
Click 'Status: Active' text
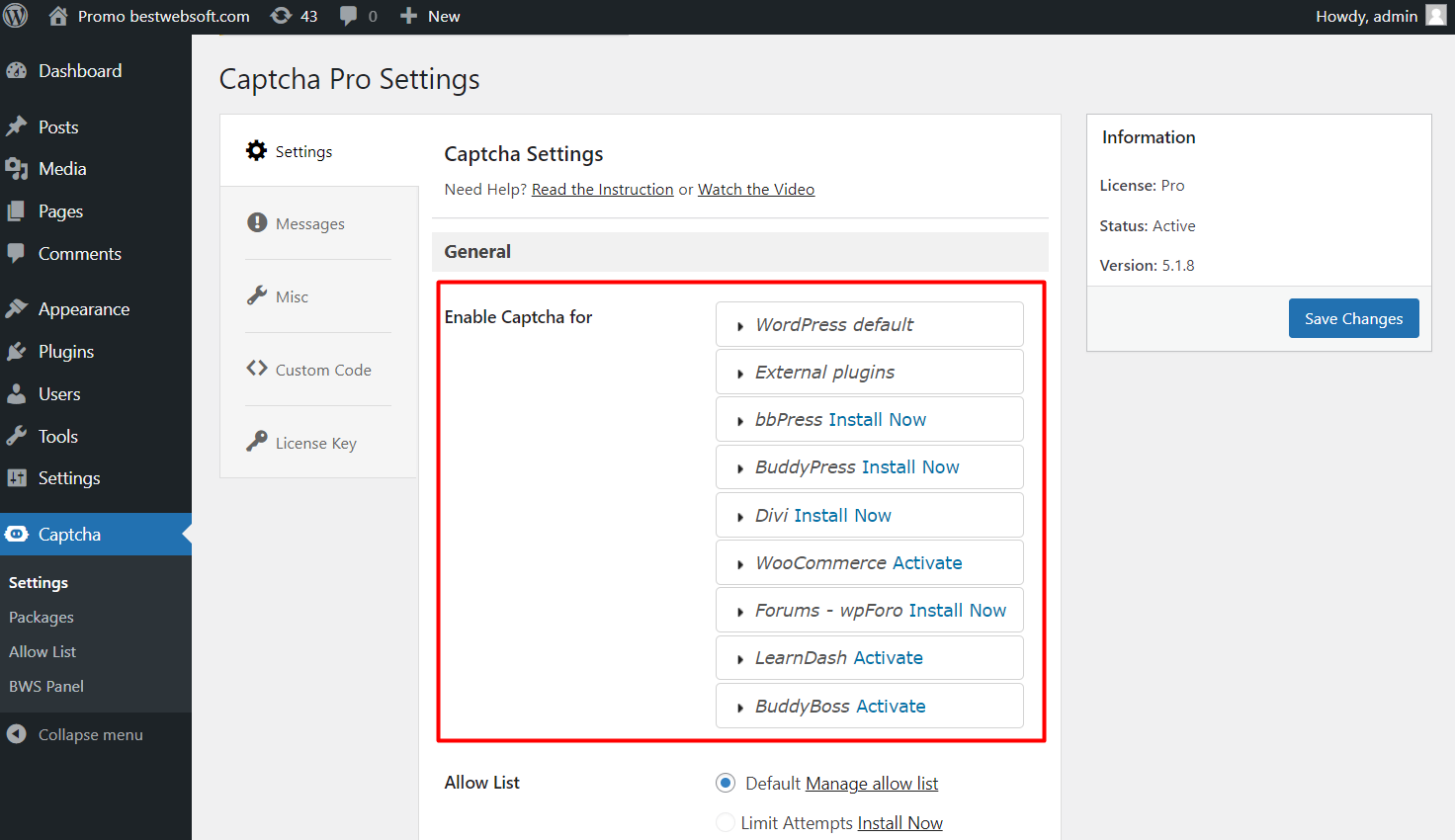[x=1148, y=225]
